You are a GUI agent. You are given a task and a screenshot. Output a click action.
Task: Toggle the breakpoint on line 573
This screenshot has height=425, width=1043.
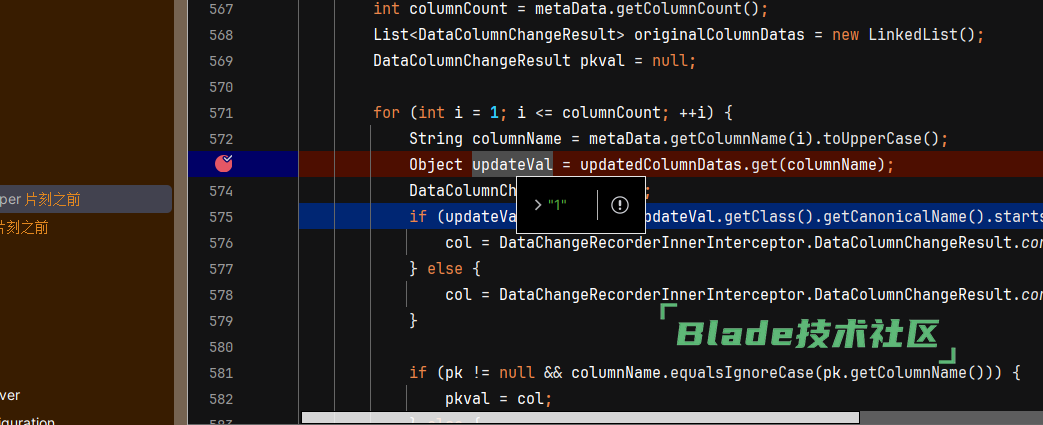coord(224,164)
